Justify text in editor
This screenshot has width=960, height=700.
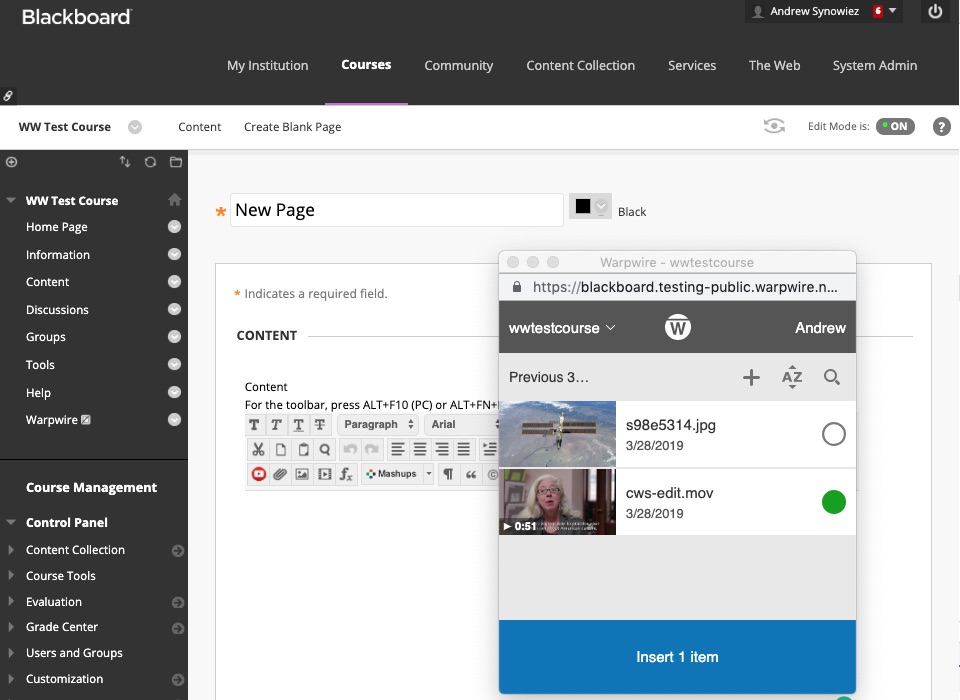[x=464, y=450]
